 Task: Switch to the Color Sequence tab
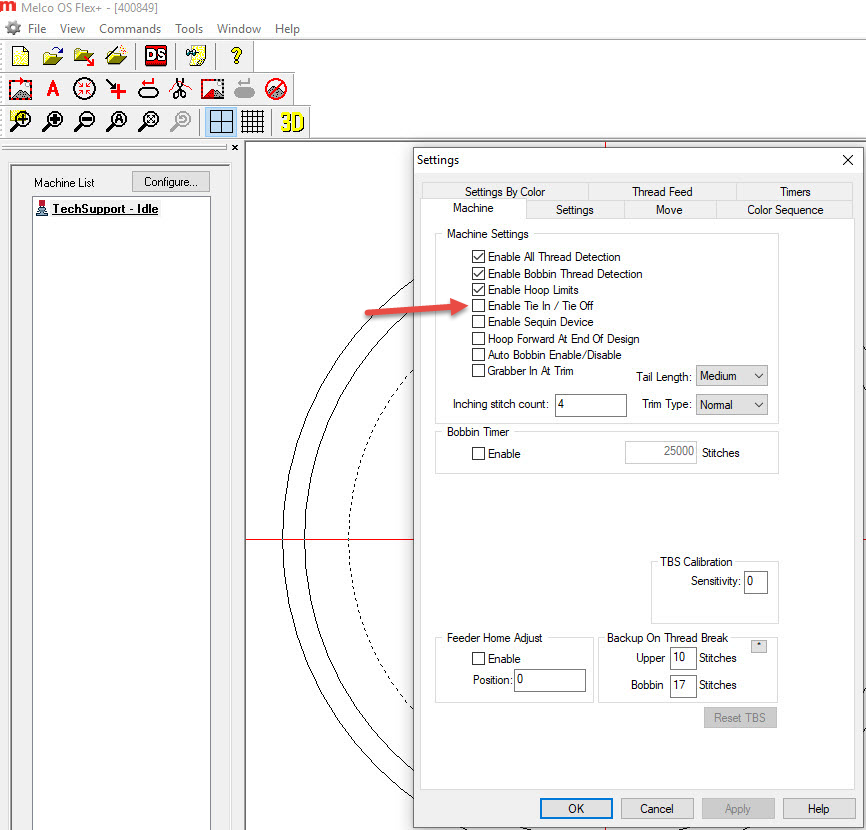tap(785, 210)
